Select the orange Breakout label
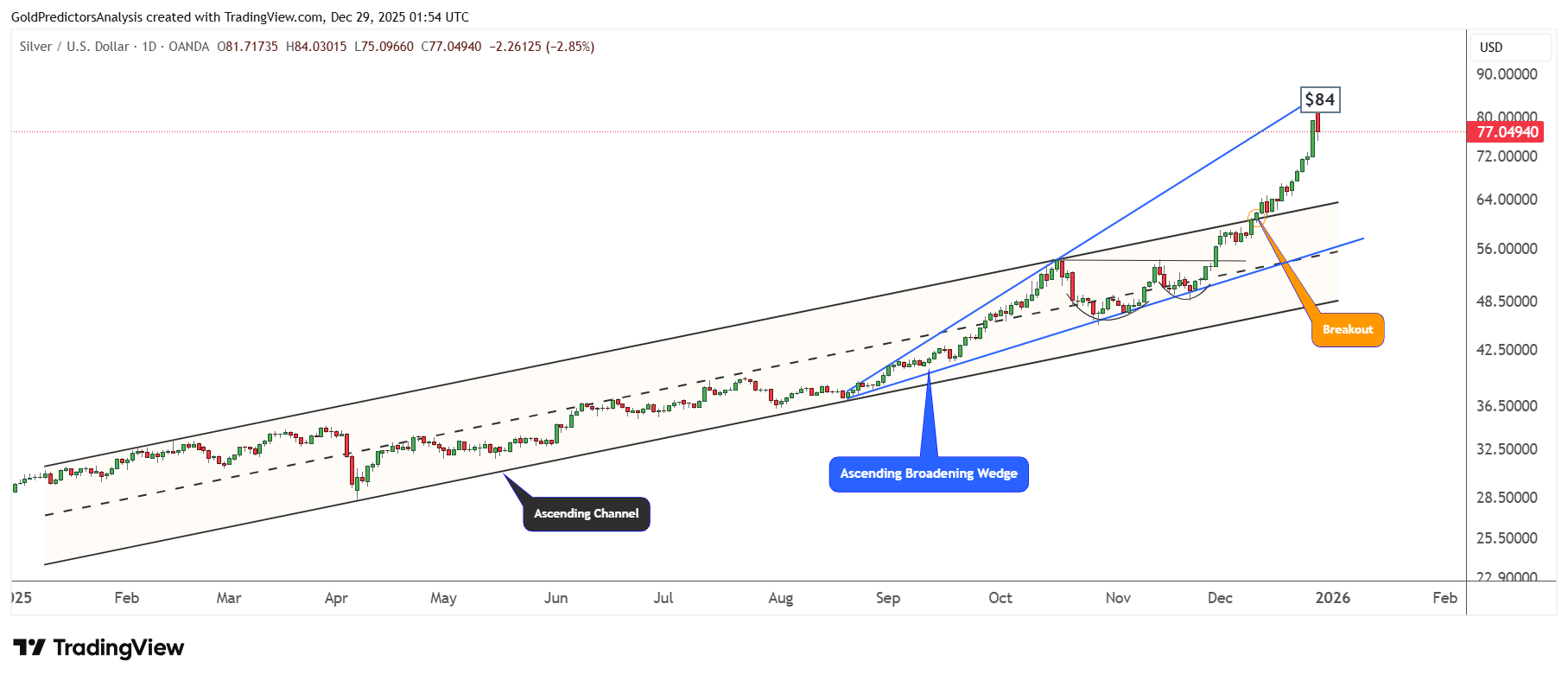1568x680 pixels. tap(1347, 329)
